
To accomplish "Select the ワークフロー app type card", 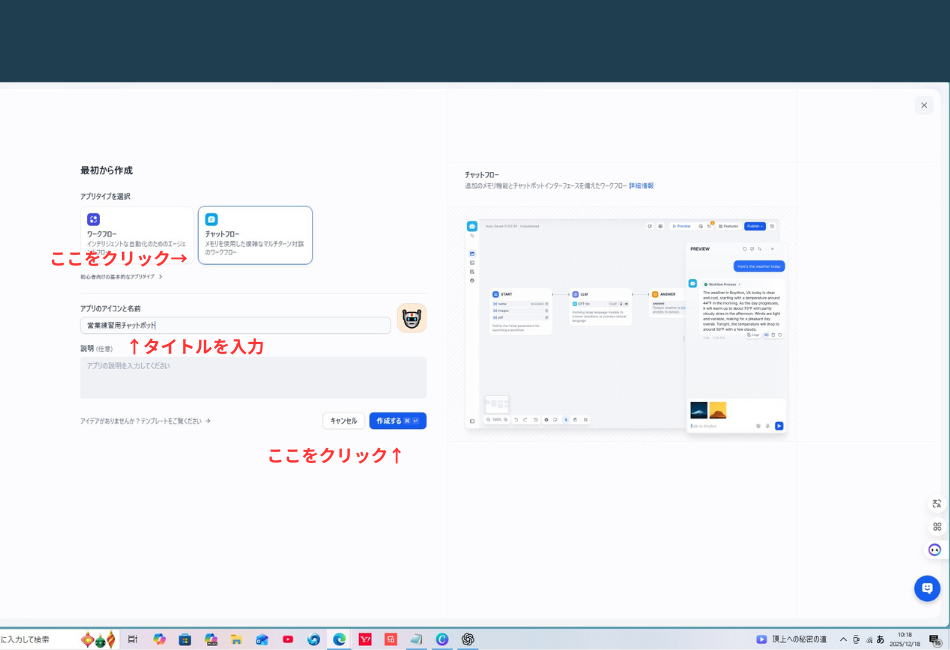I will 137,235.
